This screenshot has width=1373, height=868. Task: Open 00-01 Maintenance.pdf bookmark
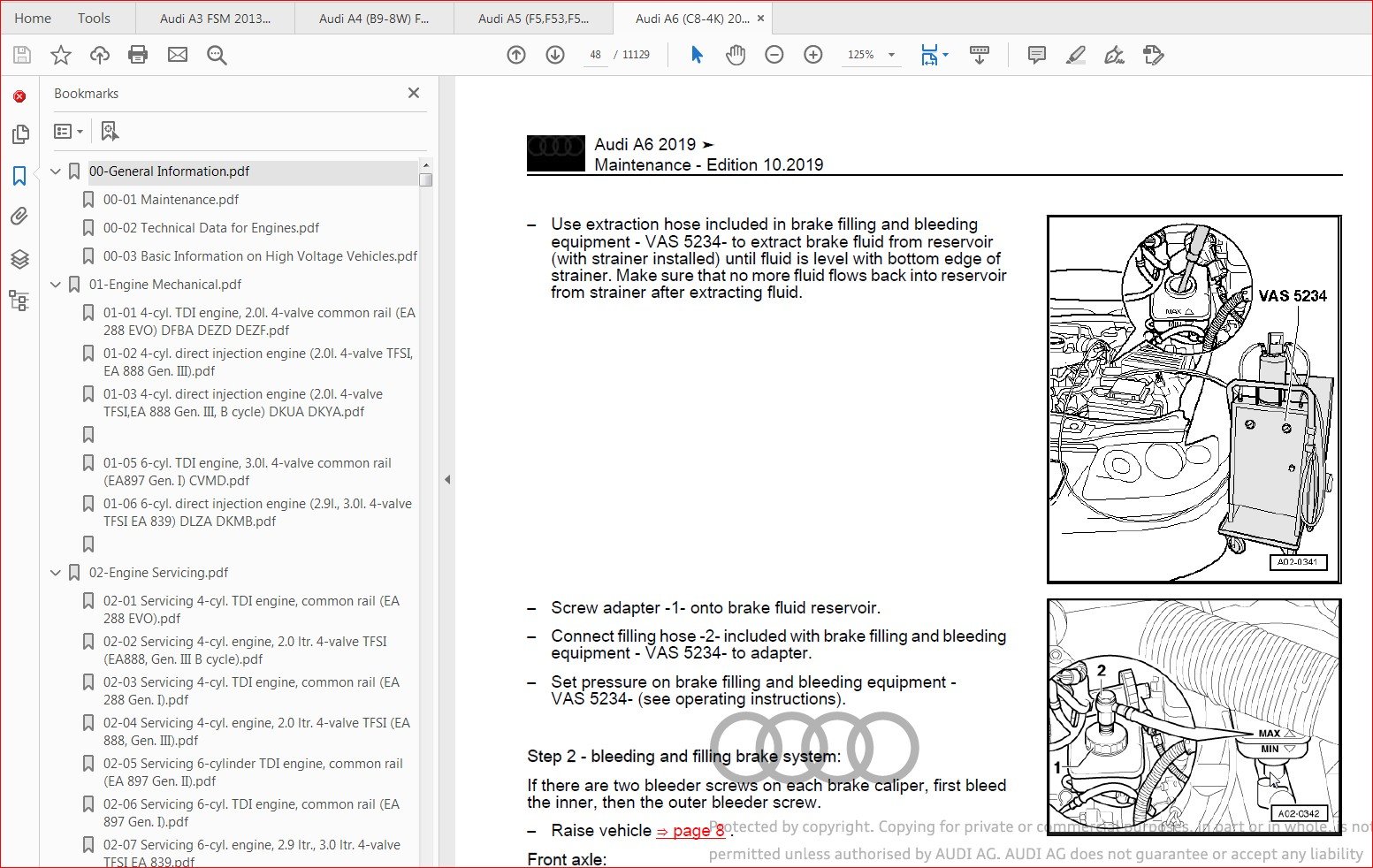(171, 200)
